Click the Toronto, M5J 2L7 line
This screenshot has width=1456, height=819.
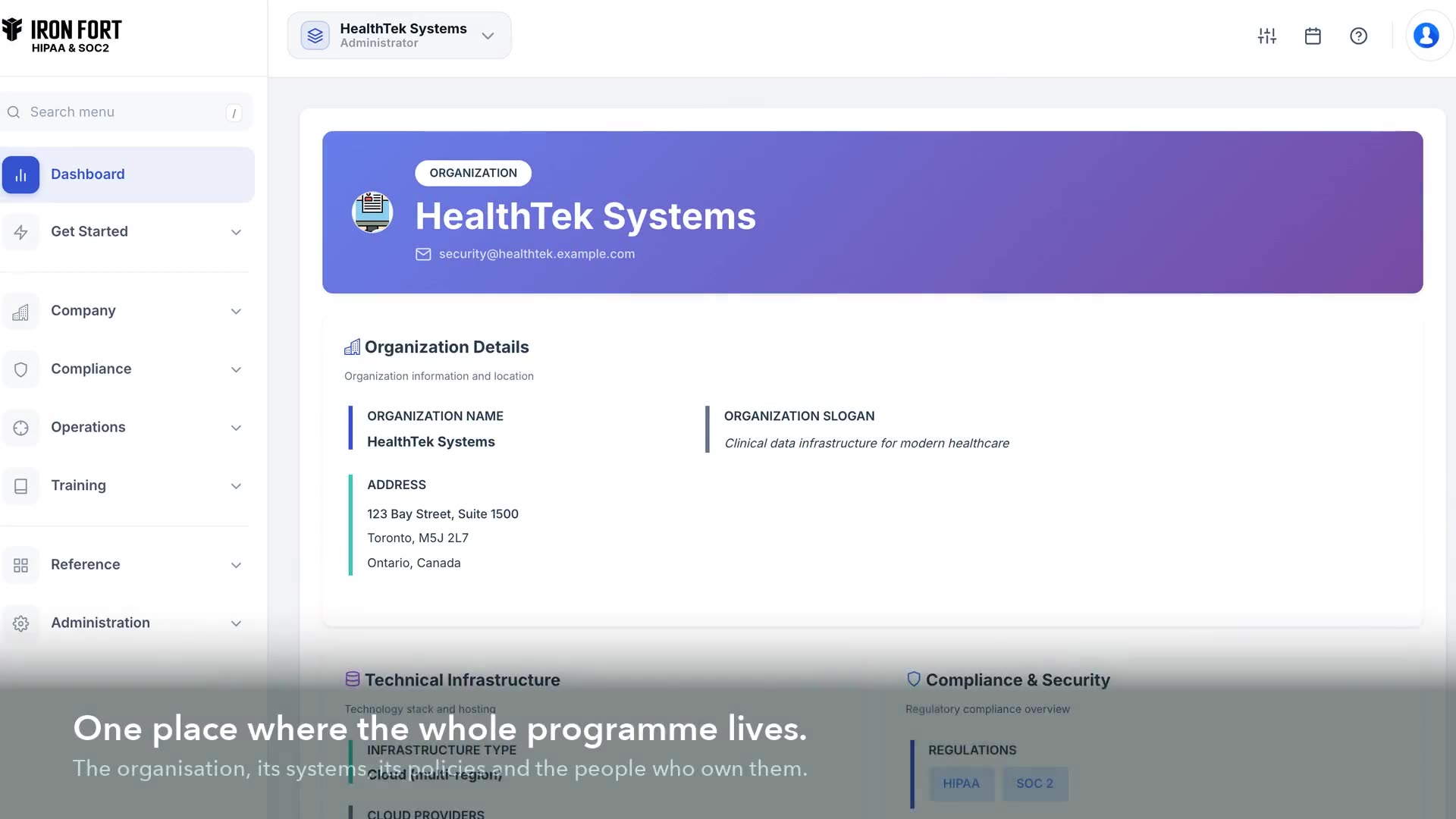coord(418,538)
